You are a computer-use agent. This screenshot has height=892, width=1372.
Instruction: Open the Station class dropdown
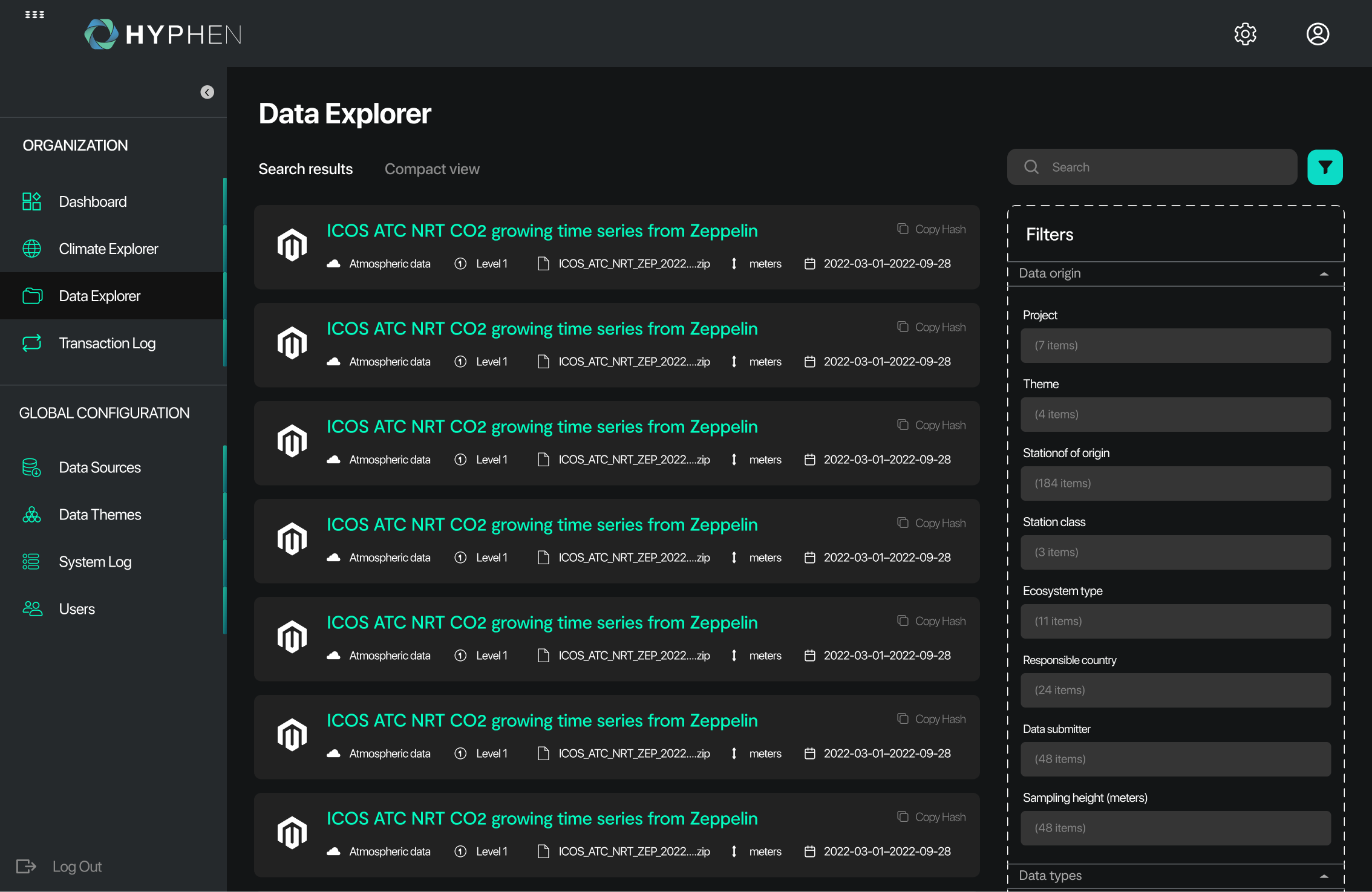[1175, 552]
